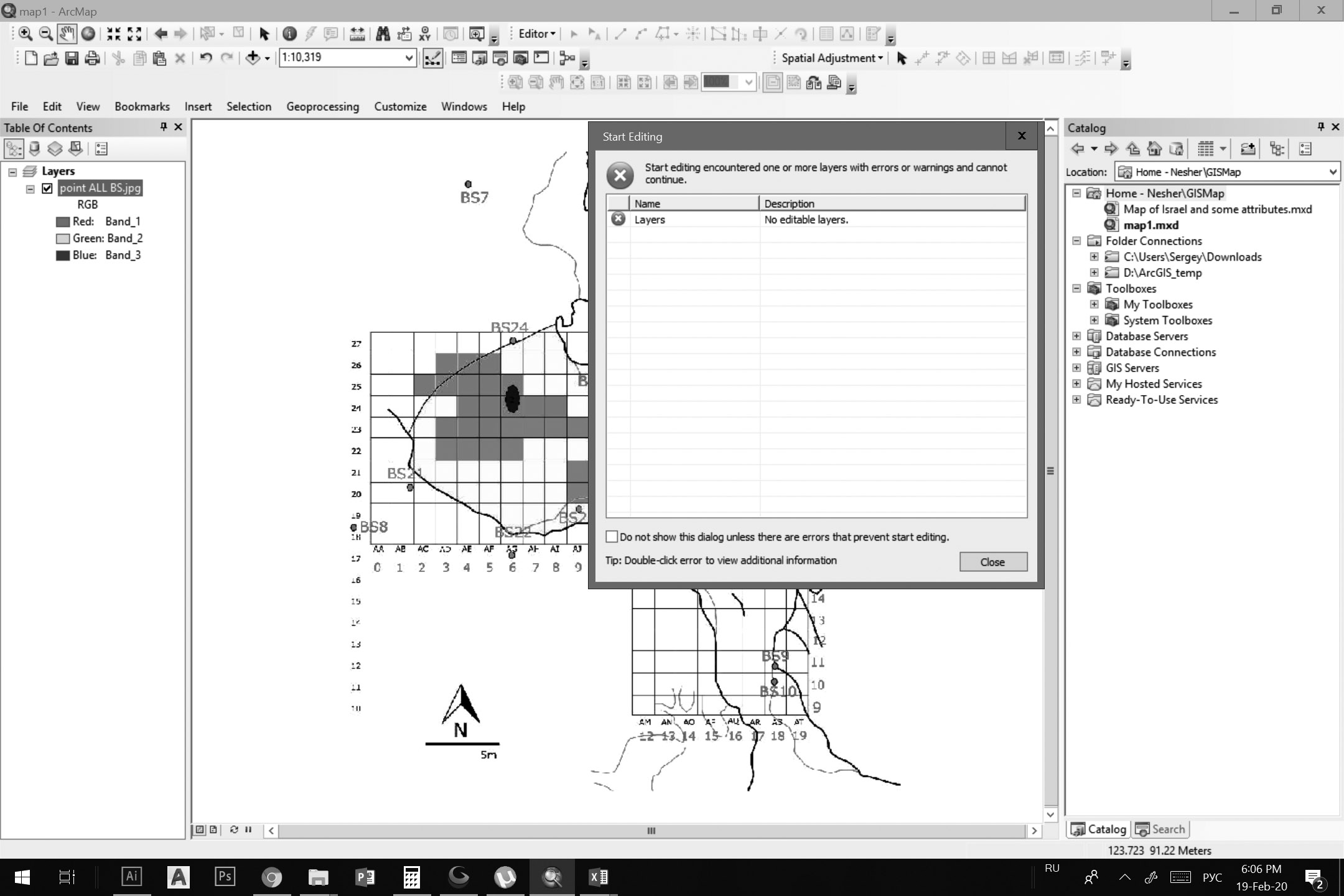Open the Geoprocessing menu
This screenshot has width=1344, height=896.
point(322,106)
